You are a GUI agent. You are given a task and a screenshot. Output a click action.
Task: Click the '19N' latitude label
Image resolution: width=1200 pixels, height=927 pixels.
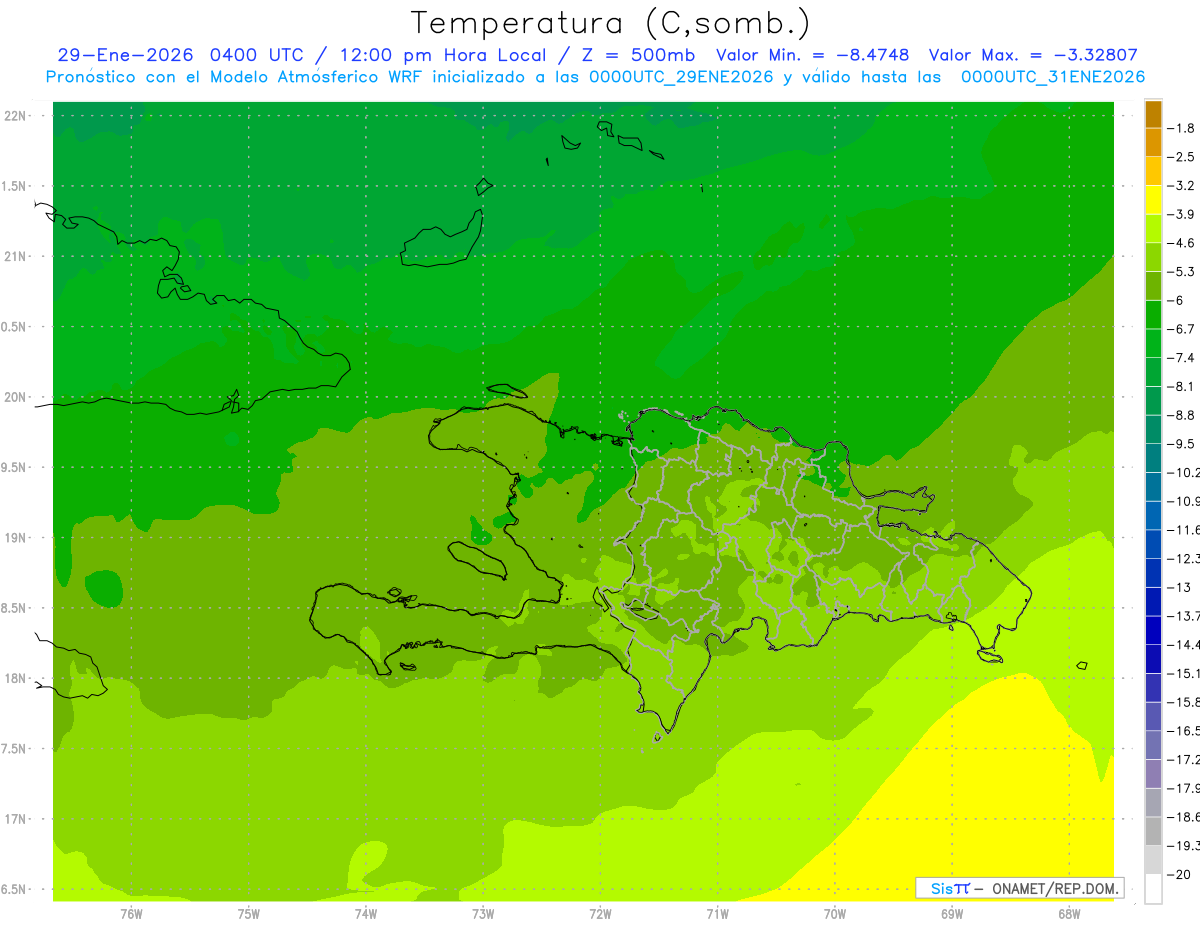click(17, 538)
